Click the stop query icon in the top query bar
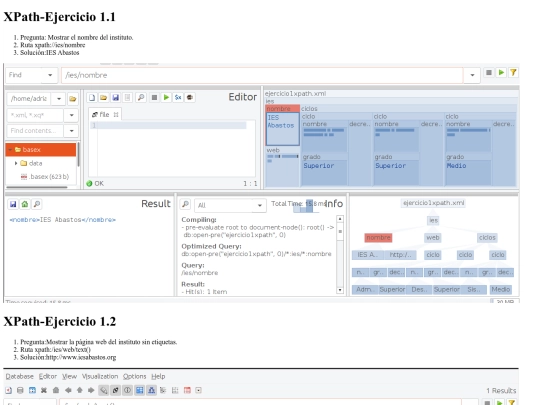 (488, 73)
